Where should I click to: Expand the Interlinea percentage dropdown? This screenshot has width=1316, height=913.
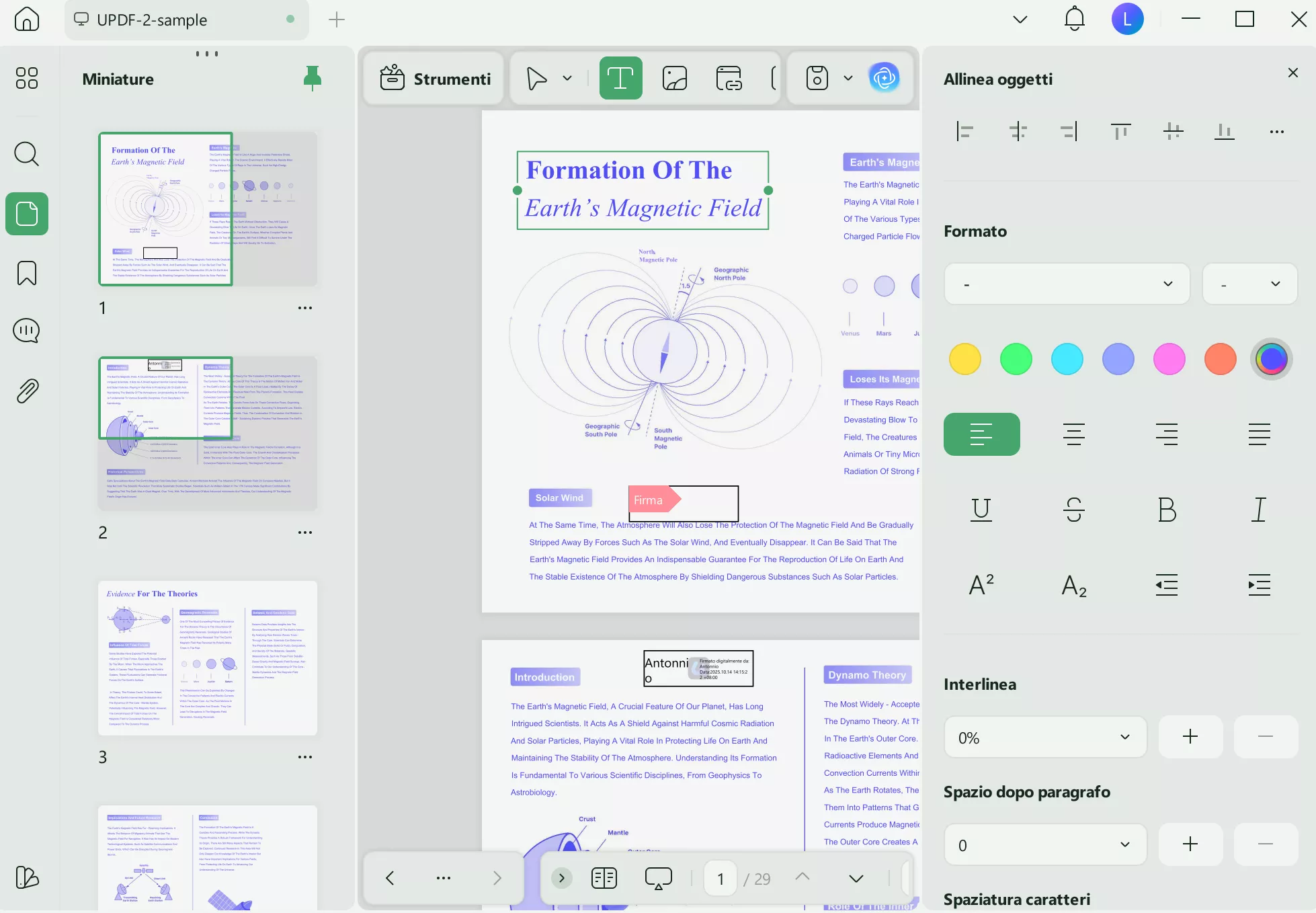click(x=1045, y=737)
